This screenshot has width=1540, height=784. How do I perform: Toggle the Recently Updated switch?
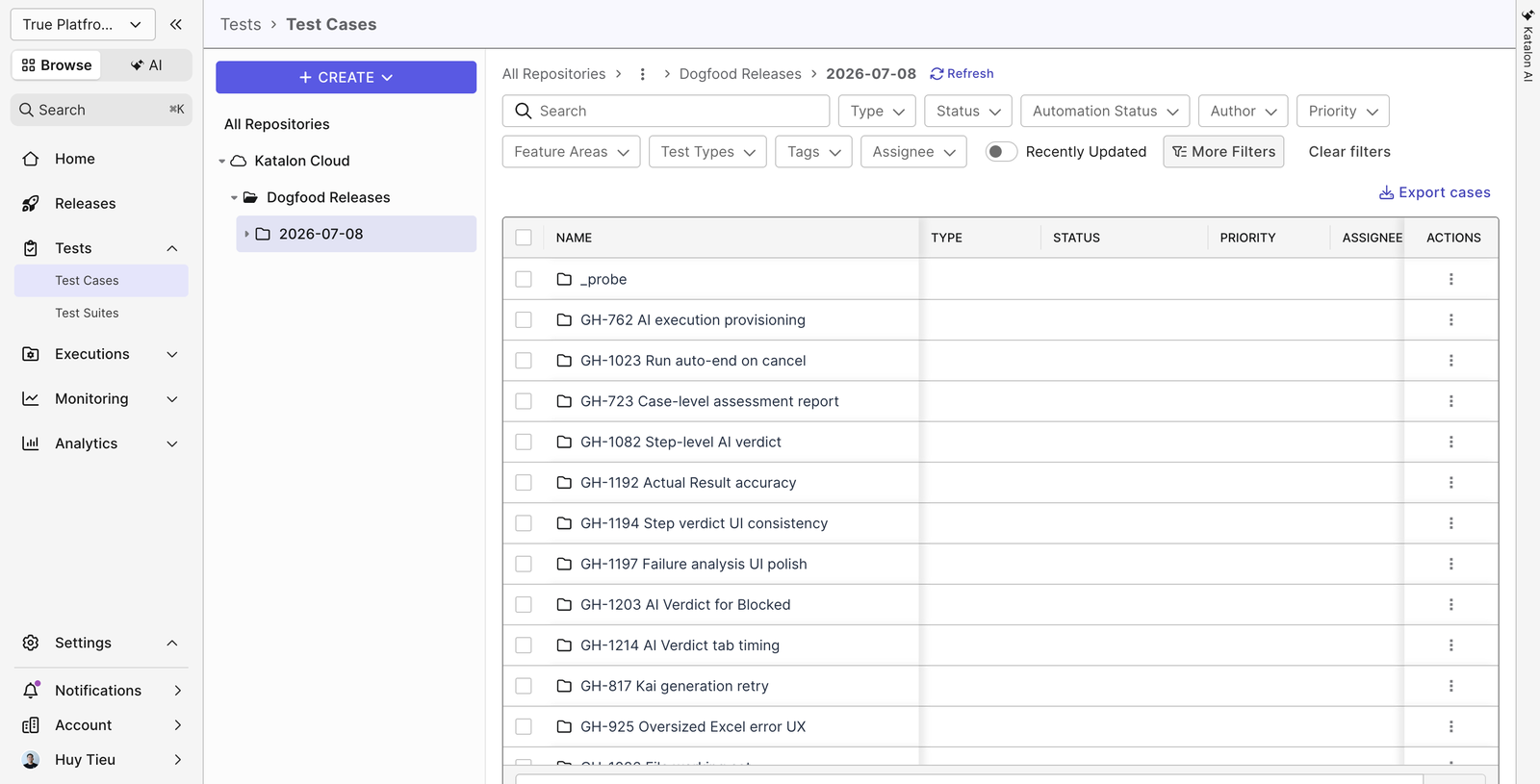click(x=1001, y=152)
